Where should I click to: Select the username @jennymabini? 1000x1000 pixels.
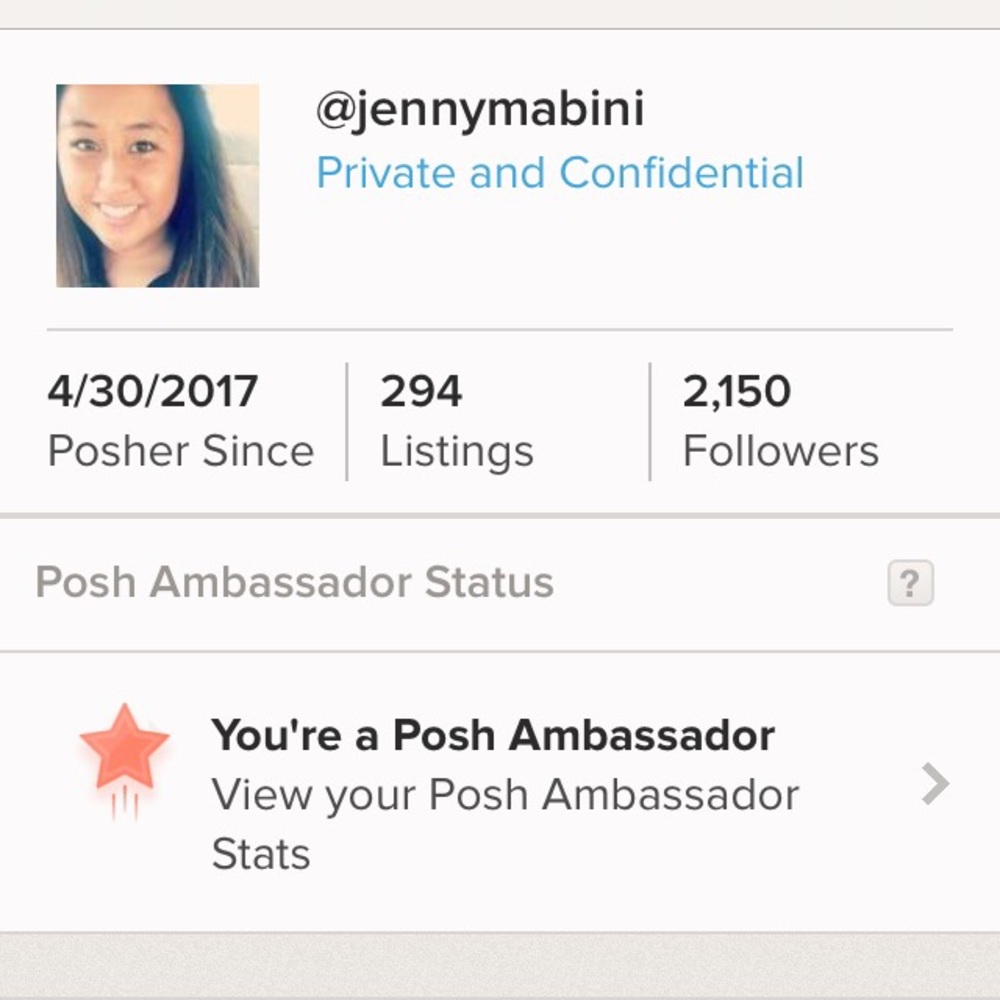[481, 107]
